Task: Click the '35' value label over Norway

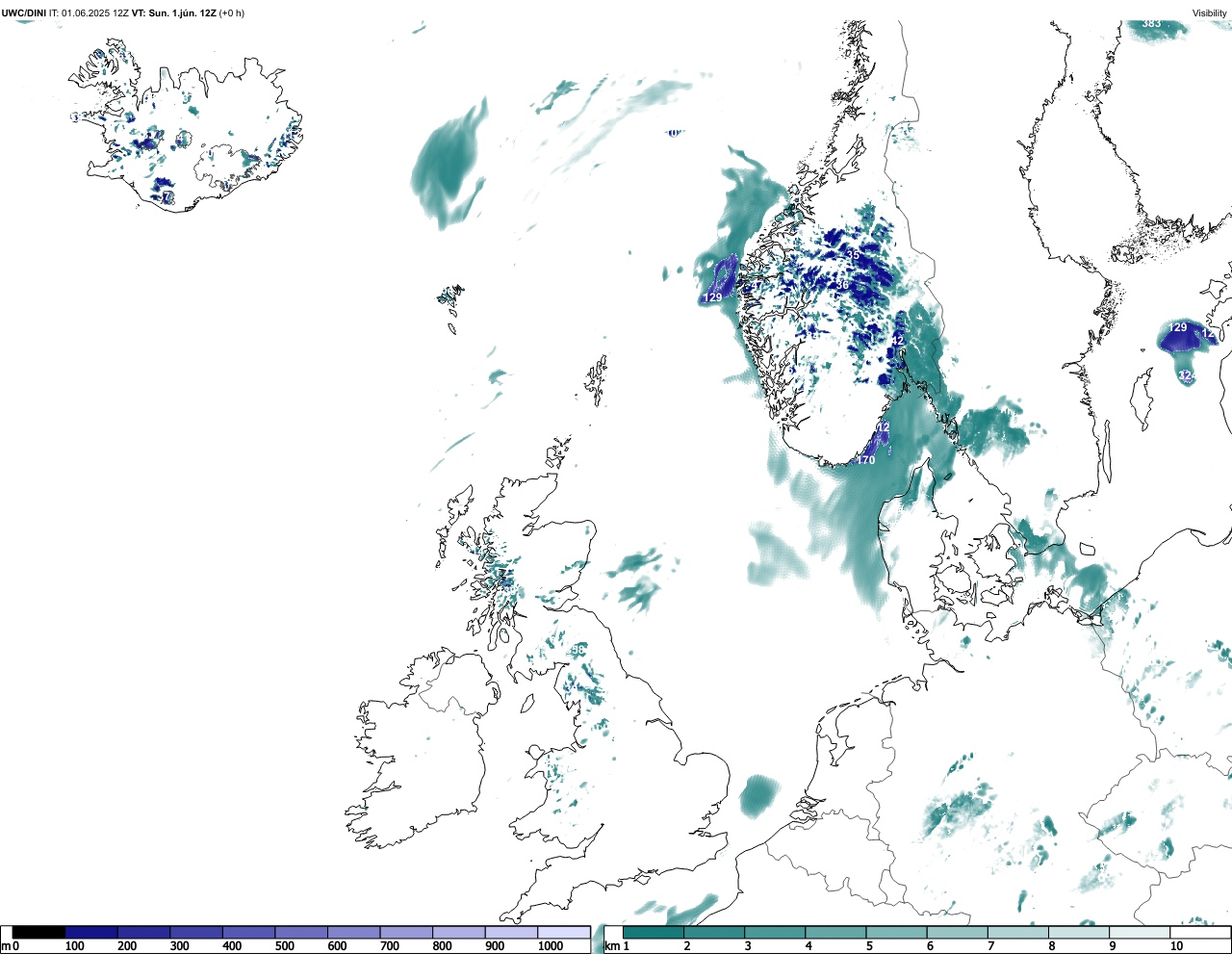Action: pyautogui.click(x=853, y=255)
